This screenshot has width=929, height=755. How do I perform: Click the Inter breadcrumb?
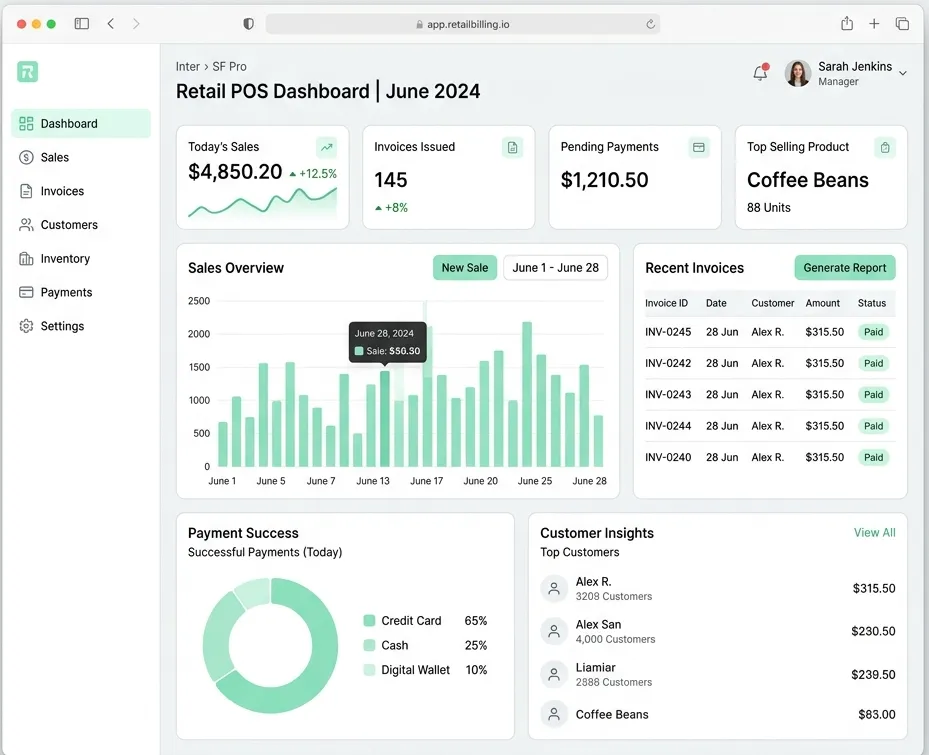[x=188, y=66]
